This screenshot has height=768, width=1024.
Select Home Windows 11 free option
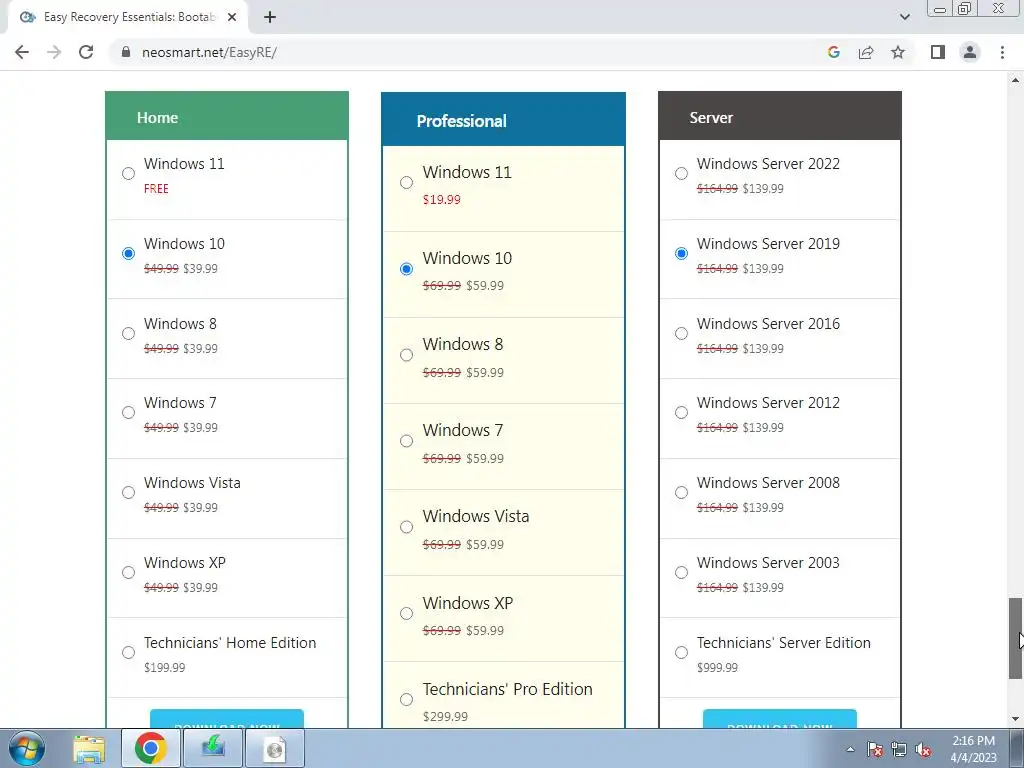pos(128,173)
